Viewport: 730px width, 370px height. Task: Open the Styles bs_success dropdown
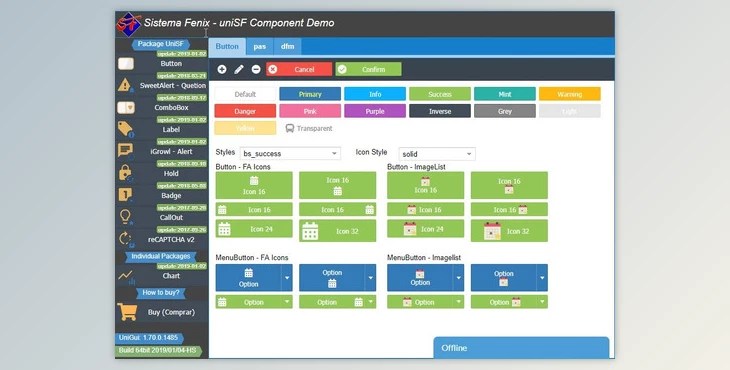point(290,154)
